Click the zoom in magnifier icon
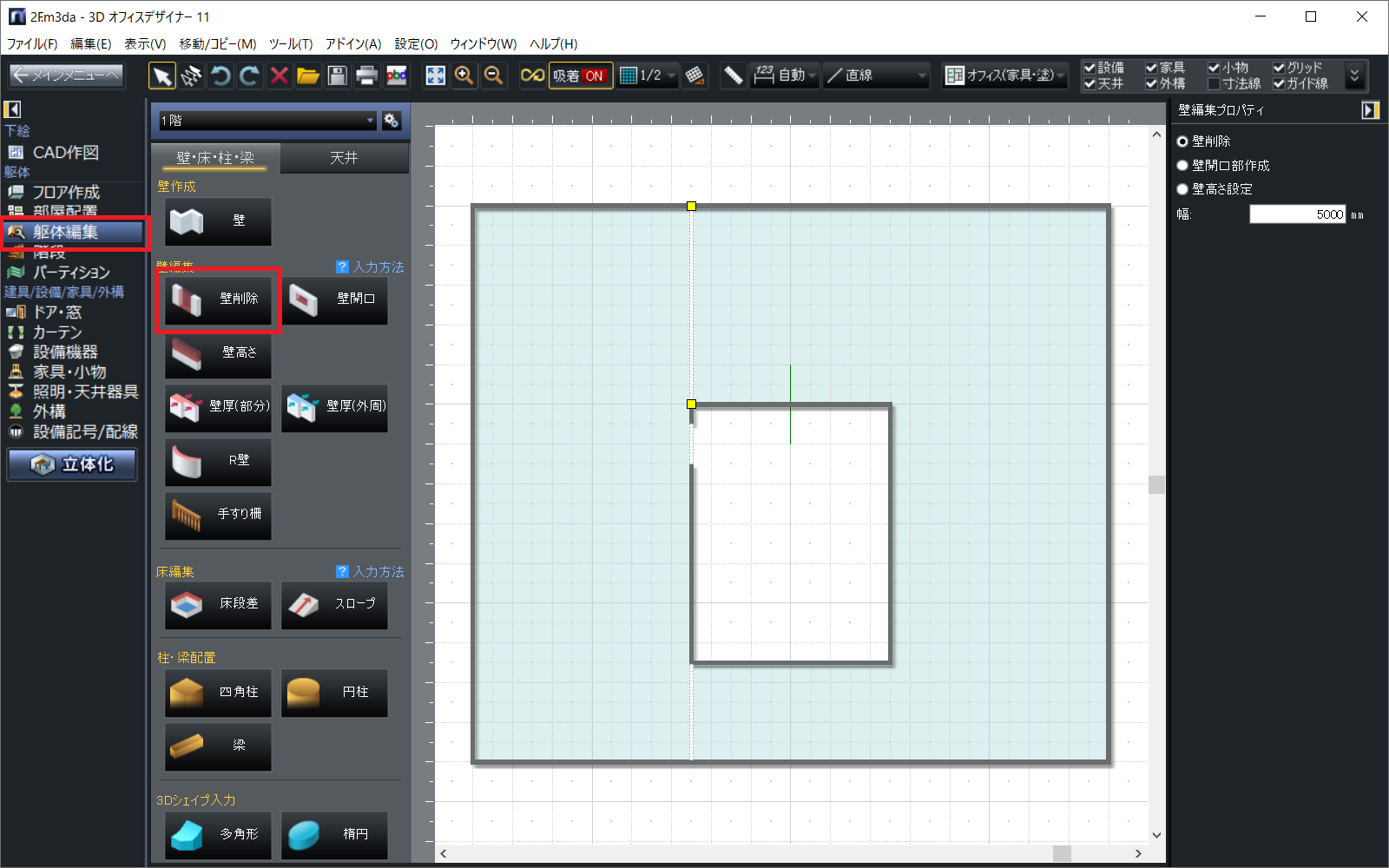The image size is (1389, 868). [x=464, y=76]
